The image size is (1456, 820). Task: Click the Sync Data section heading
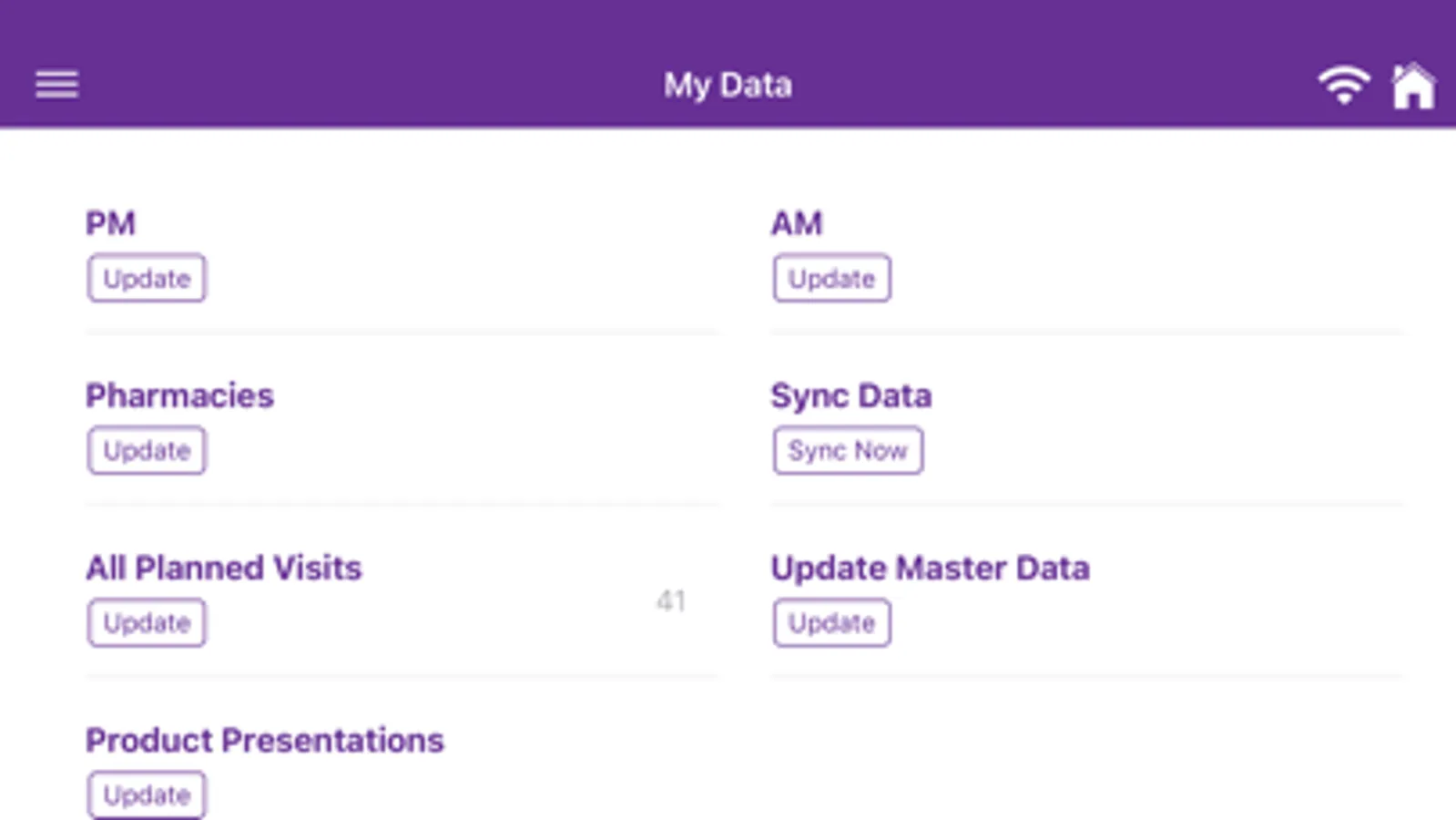pos(850,395)
